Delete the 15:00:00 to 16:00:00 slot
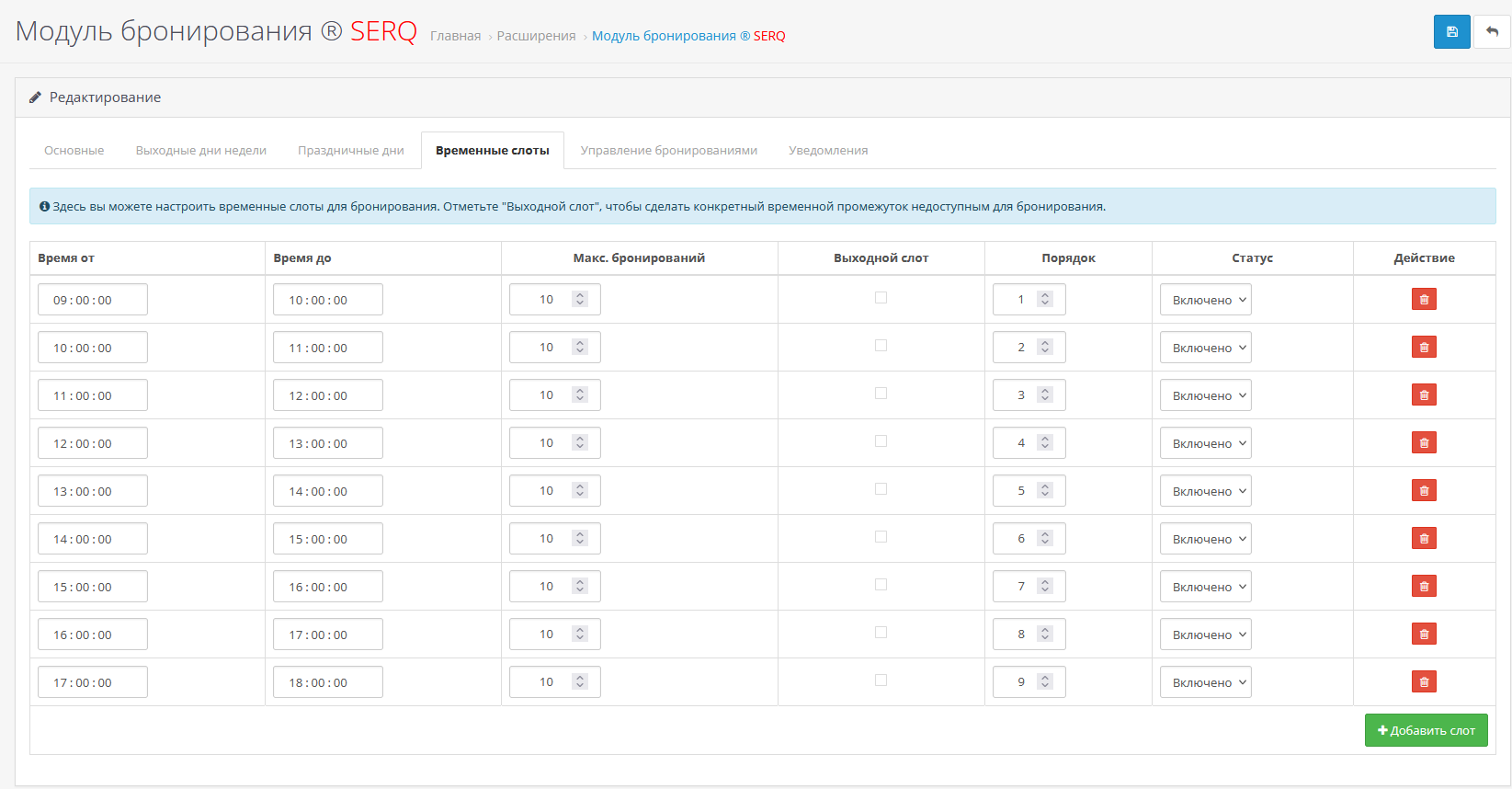The image size is (1512, 789). (x=1424, y=587)
